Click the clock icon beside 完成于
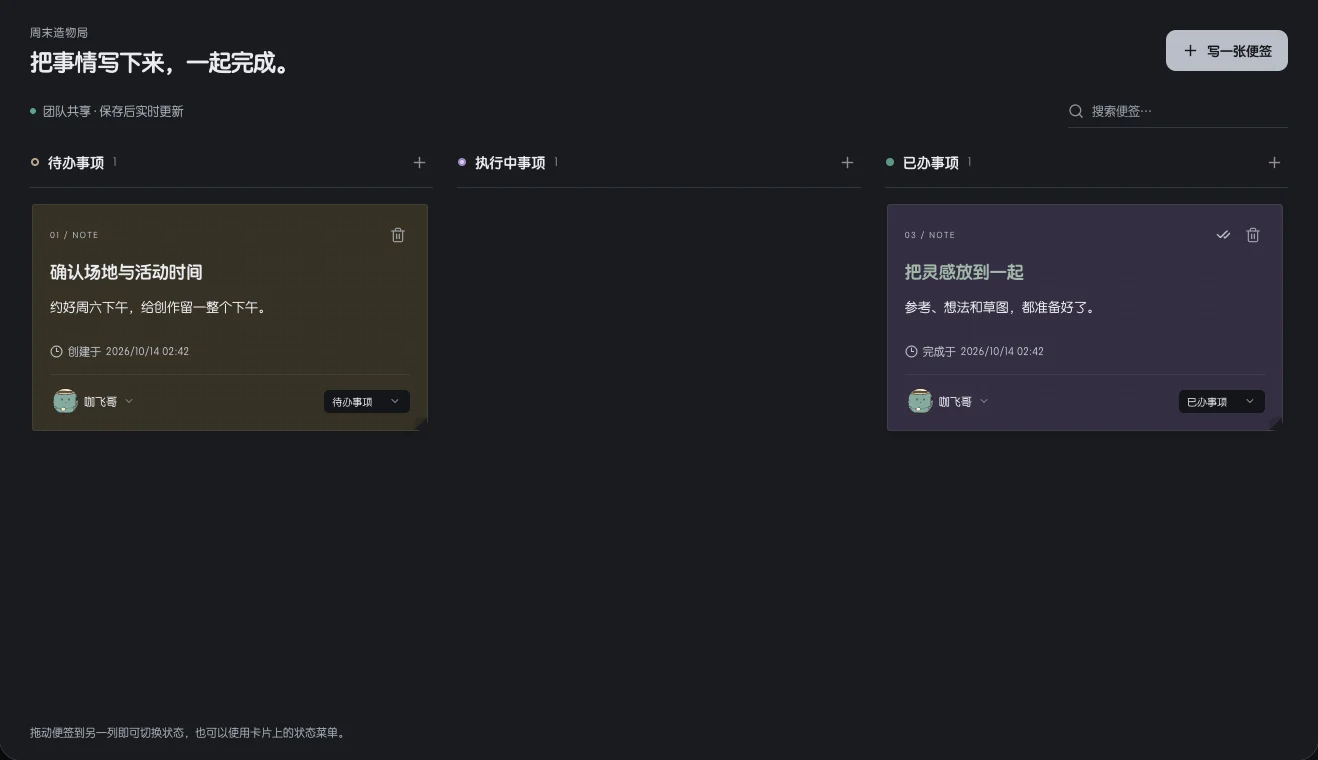The image size is (1318, 760). coord(911,352)
